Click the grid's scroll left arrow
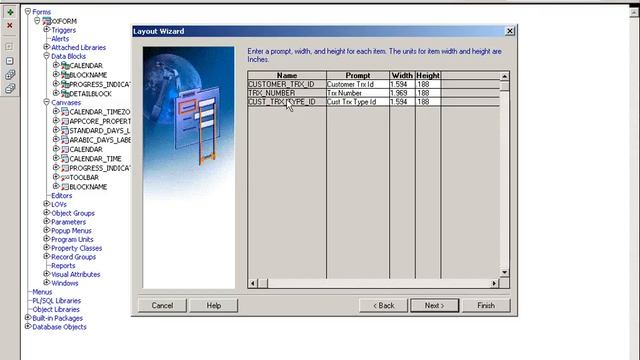The height and width of the screenshot is (360, 640). coord(253,283)
